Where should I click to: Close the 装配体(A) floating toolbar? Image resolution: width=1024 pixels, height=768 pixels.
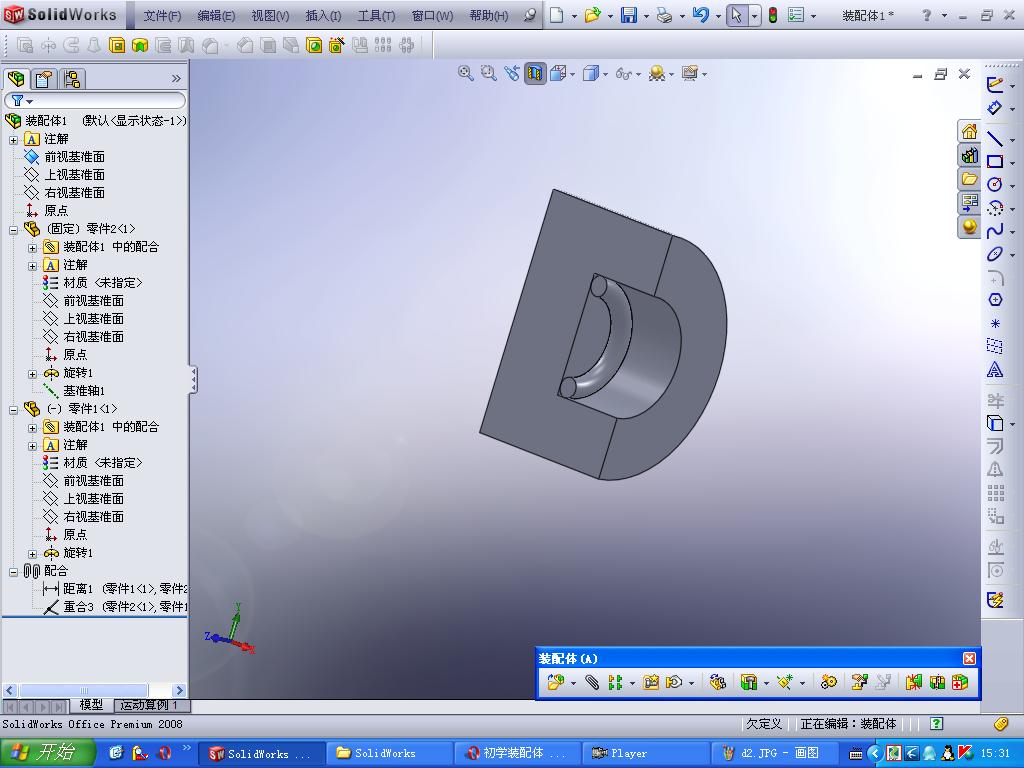(969, 658)
